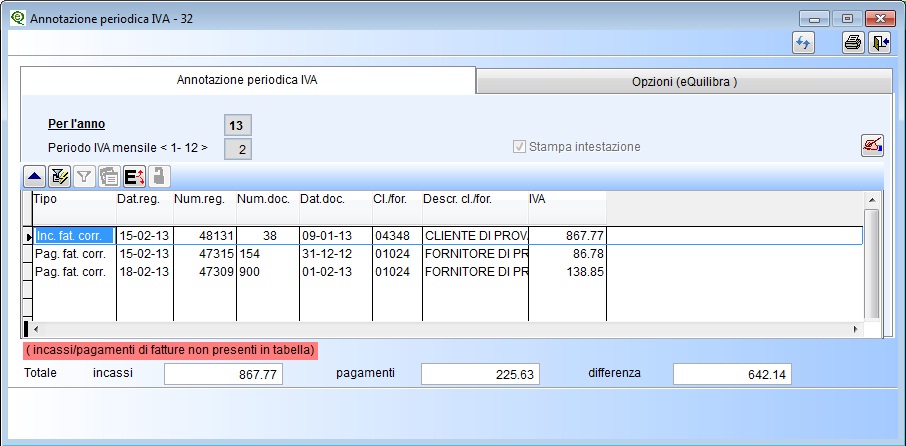Apply quick filter with lightning funnel icon
The height and width of the screenshot is (446, 906).
click(x=60, y=177)
